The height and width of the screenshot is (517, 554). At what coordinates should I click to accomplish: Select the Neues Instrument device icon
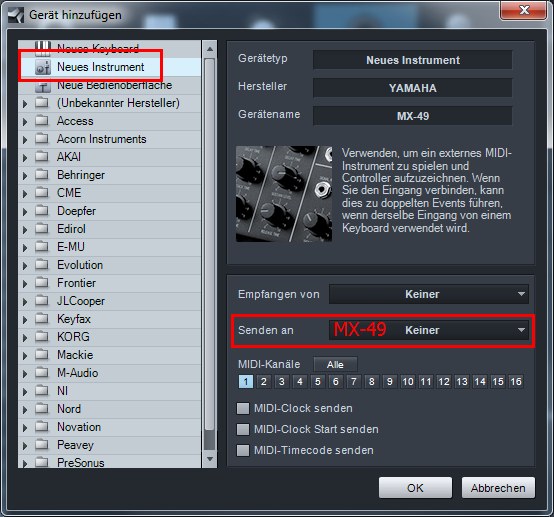click(x=43, y=67)
